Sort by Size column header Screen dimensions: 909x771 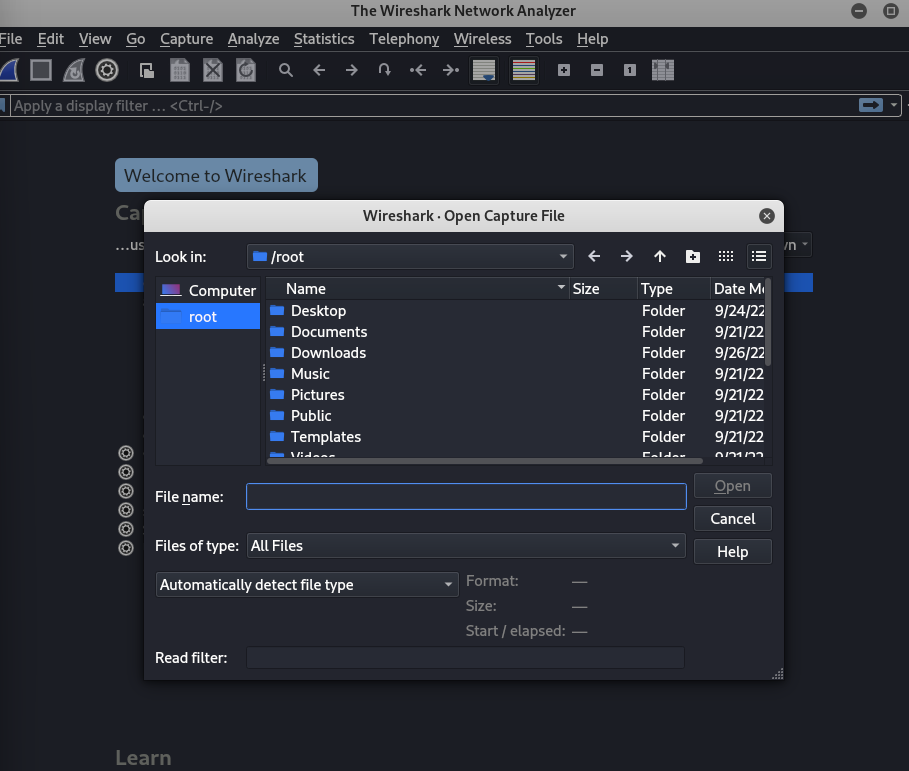(x=603, y=289)
